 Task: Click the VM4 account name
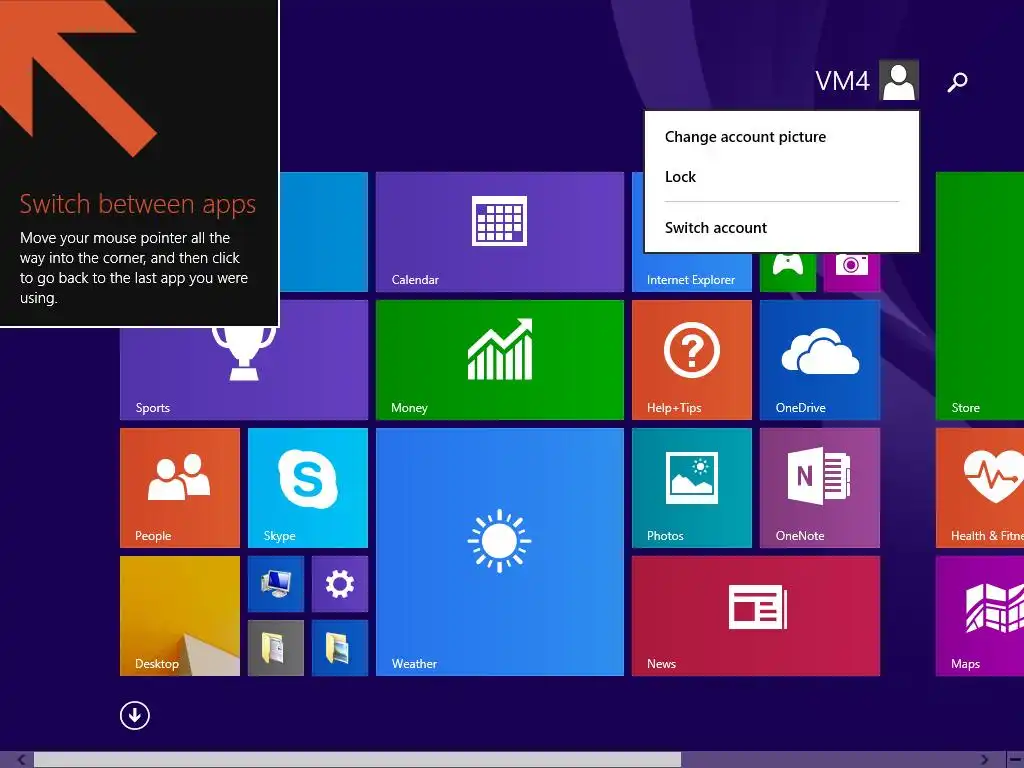pos(842,81)
